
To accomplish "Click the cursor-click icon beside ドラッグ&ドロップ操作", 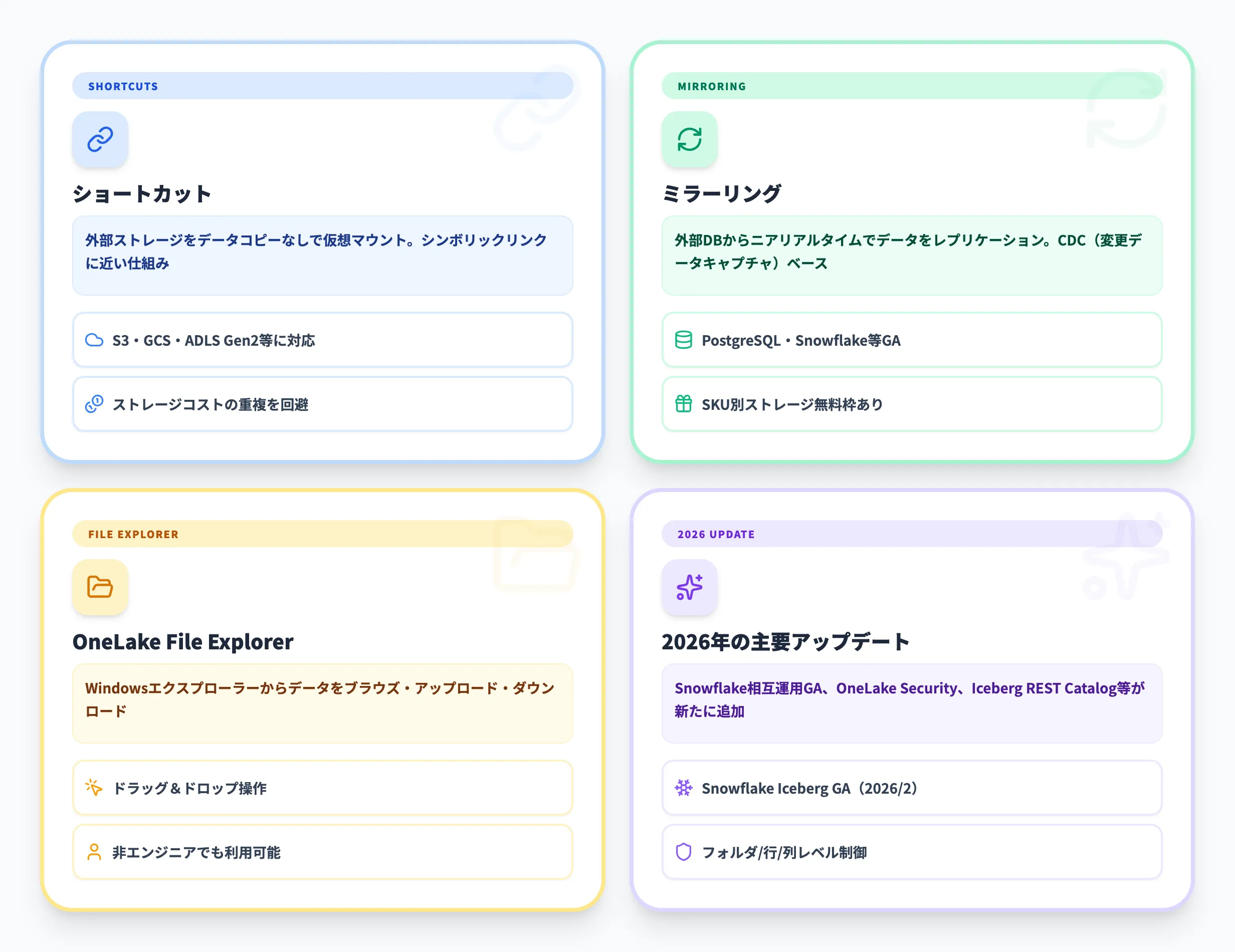I will (94, 788).
